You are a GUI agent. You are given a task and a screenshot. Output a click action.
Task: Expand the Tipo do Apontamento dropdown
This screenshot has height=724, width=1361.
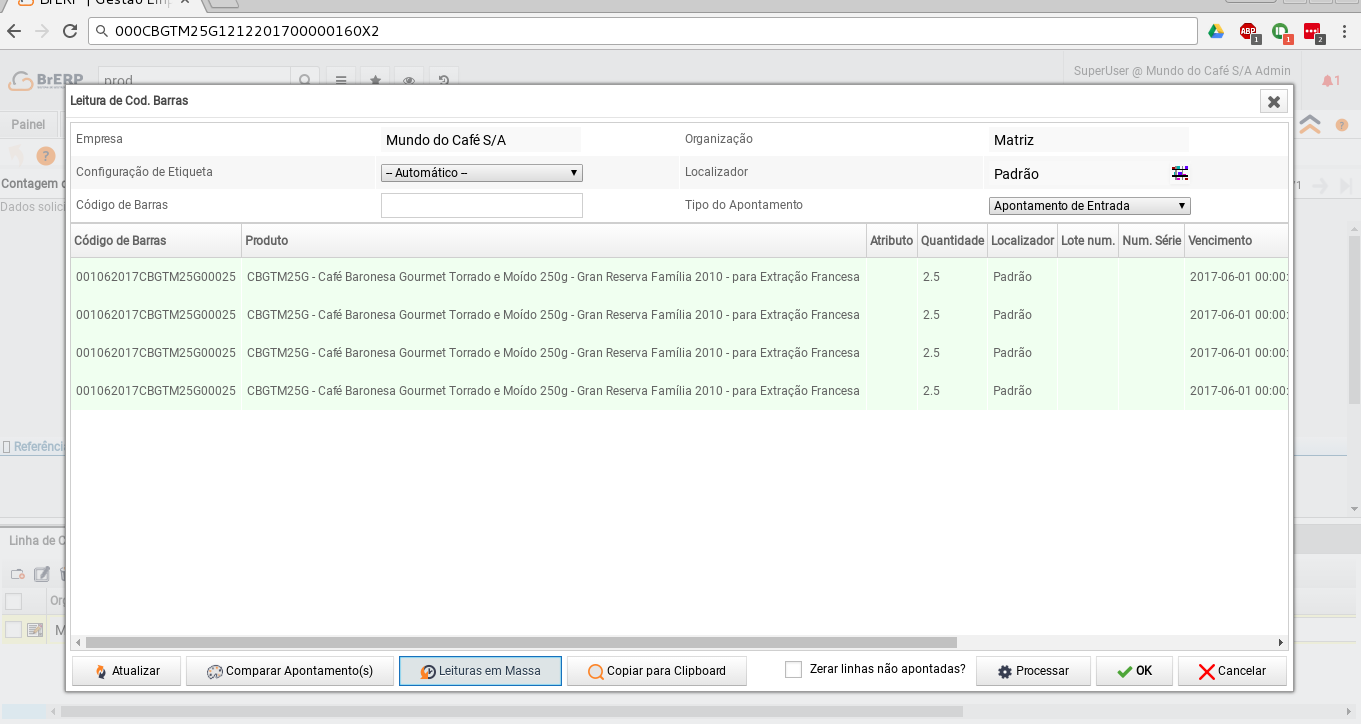coord(1089,206)
